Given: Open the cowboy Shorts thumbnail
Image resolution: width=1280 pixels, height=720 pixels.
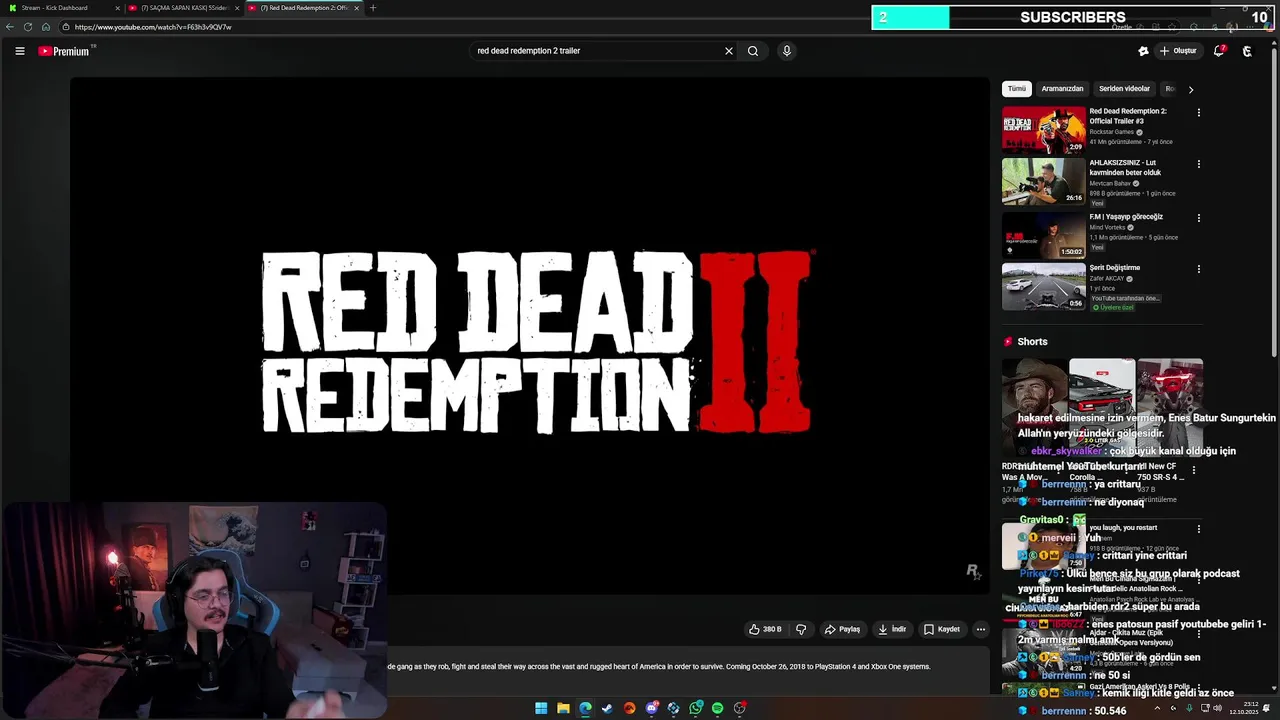Looking at the screenshot, I should pos(1034,408).
